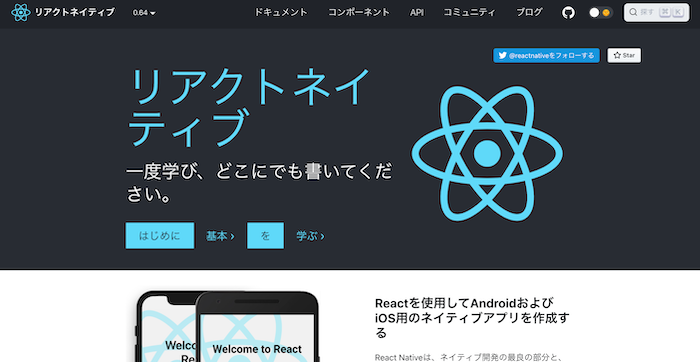Open the API menu item
700x362 pixels.
pos(417,12)
